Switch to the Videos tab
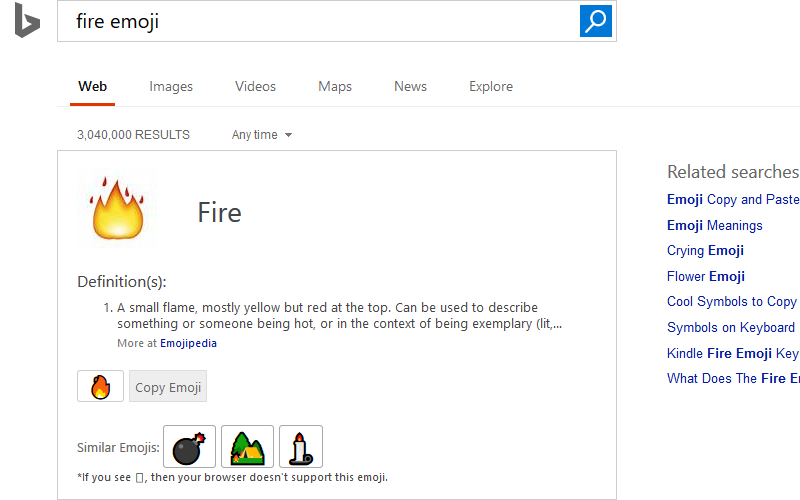Image resolution: width=800 pixels, height=500 pixels. 255,86
